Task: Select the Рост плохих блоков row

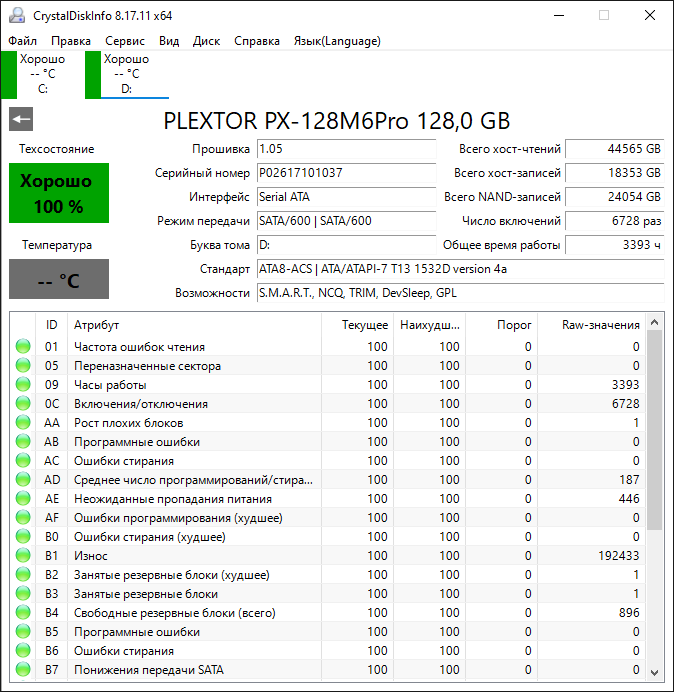Action: point(328,422)
